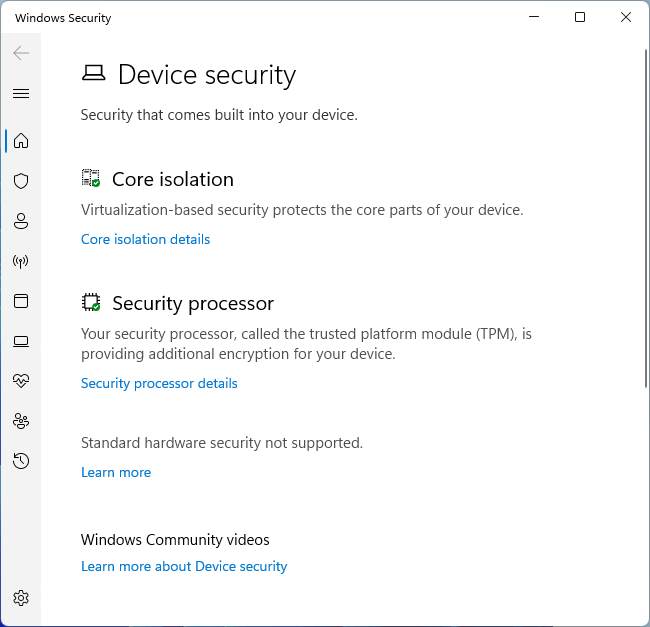Go back using the back arrow
Screen dimensions: 650x627
click(21, 53)
